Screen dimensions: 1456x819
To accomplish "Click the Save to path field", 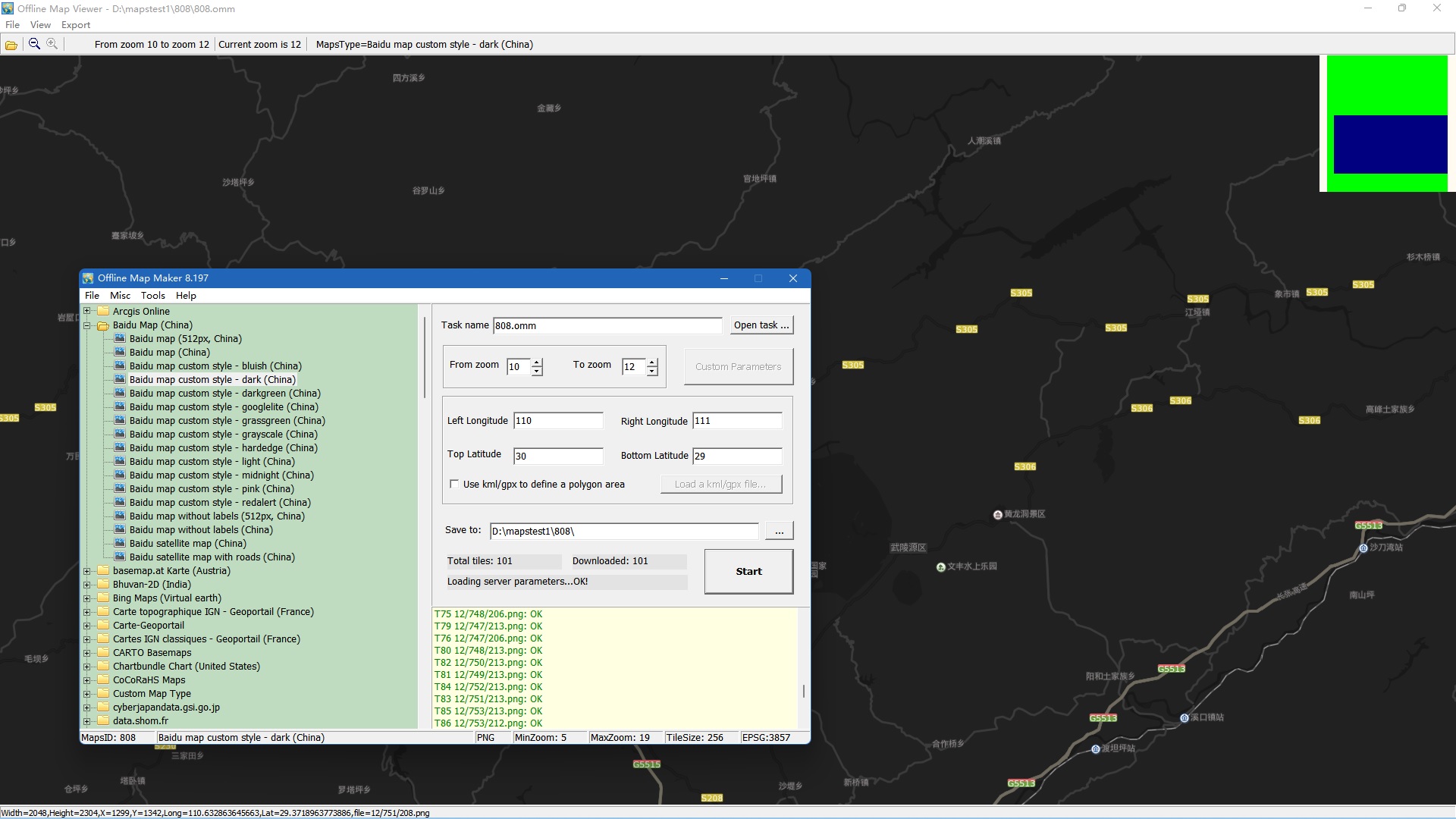I will coord(624,532).
